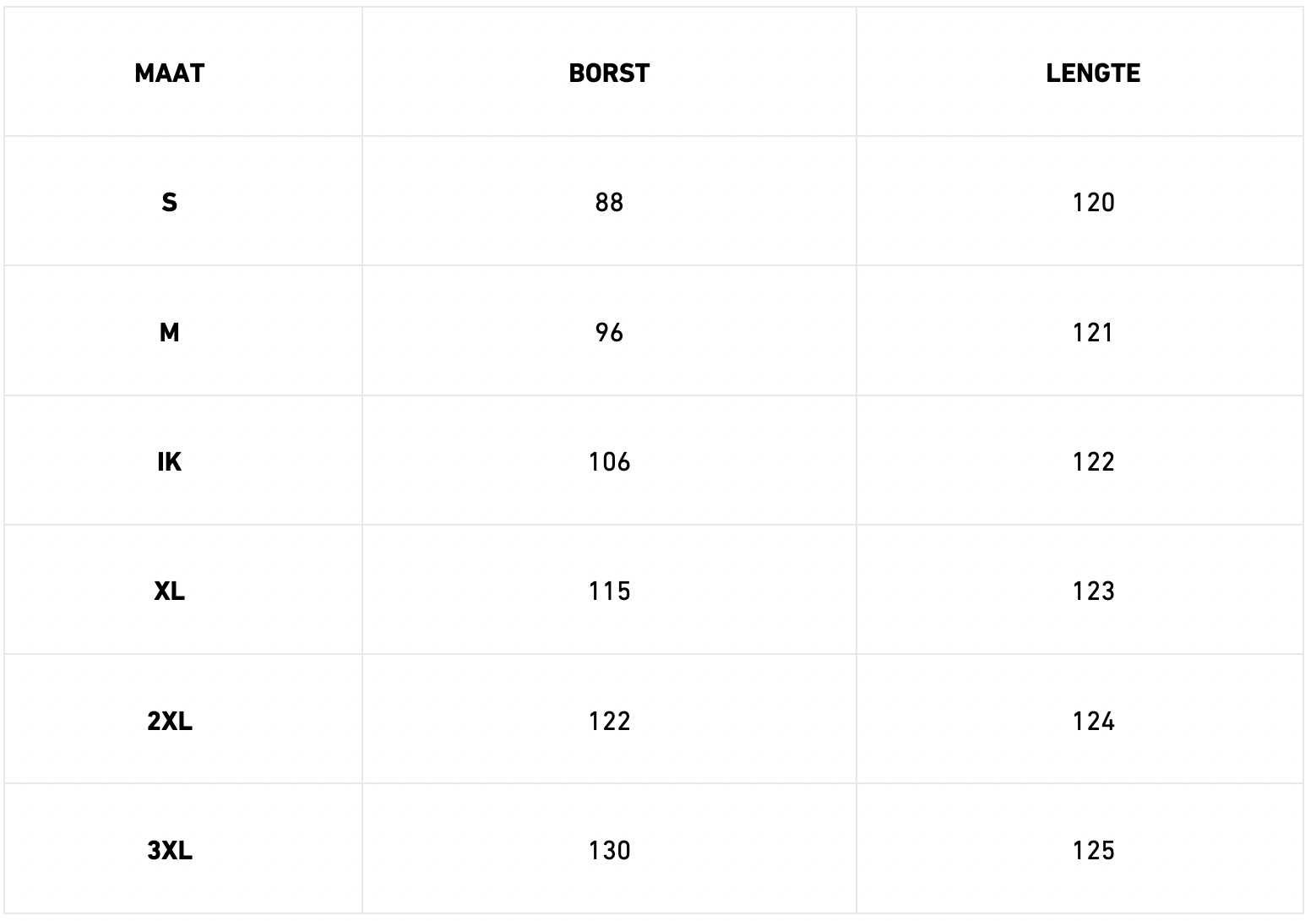This screenshot has width=1316, height=921.
Task: Click chest value 106 in IK row
Action: 609,462
